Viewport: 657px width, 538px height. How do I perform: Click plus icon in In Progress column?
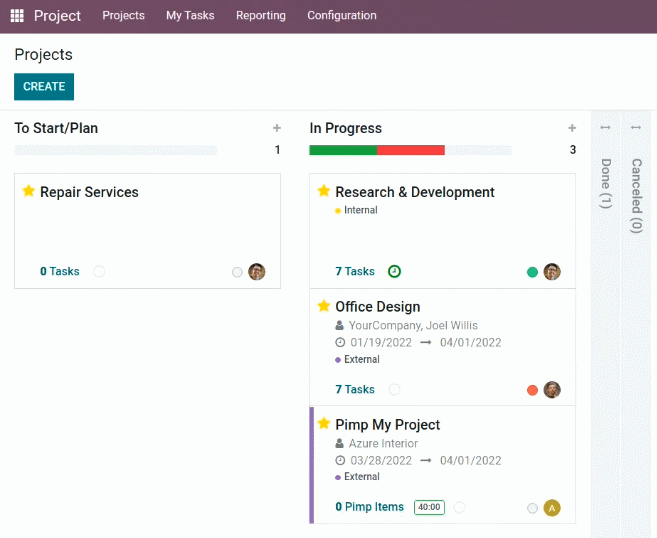click(572, 128)
